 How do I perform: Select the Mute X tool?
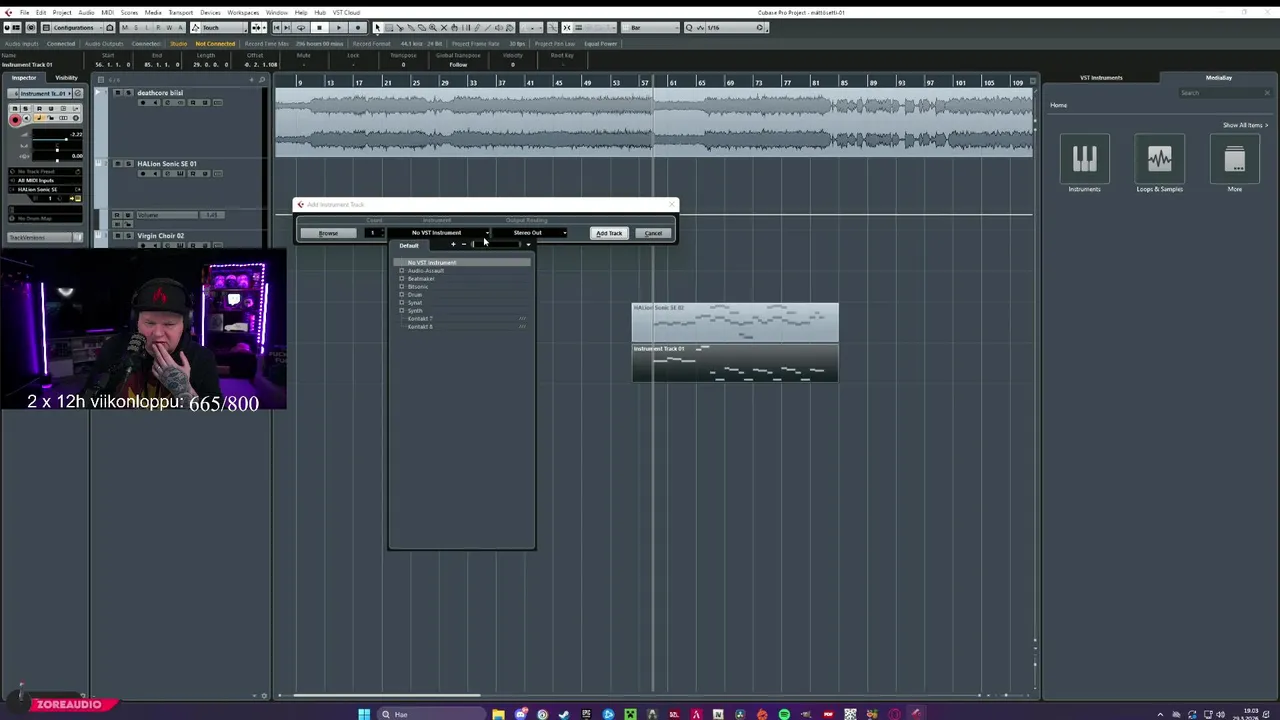(x=443, y=27)
